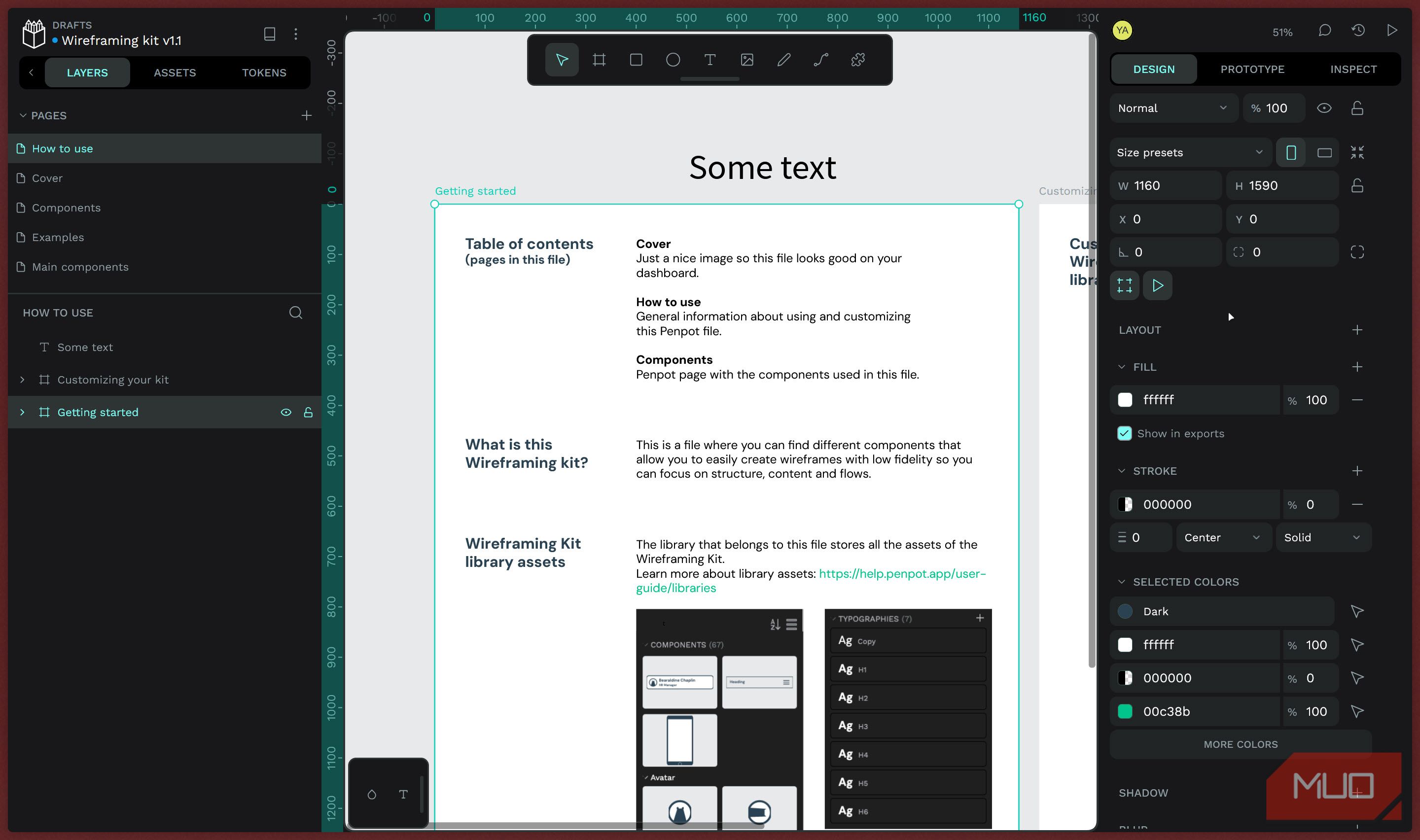Lock width and height proportions
Screen dimensions: 1420x840
coord(1357,186)
